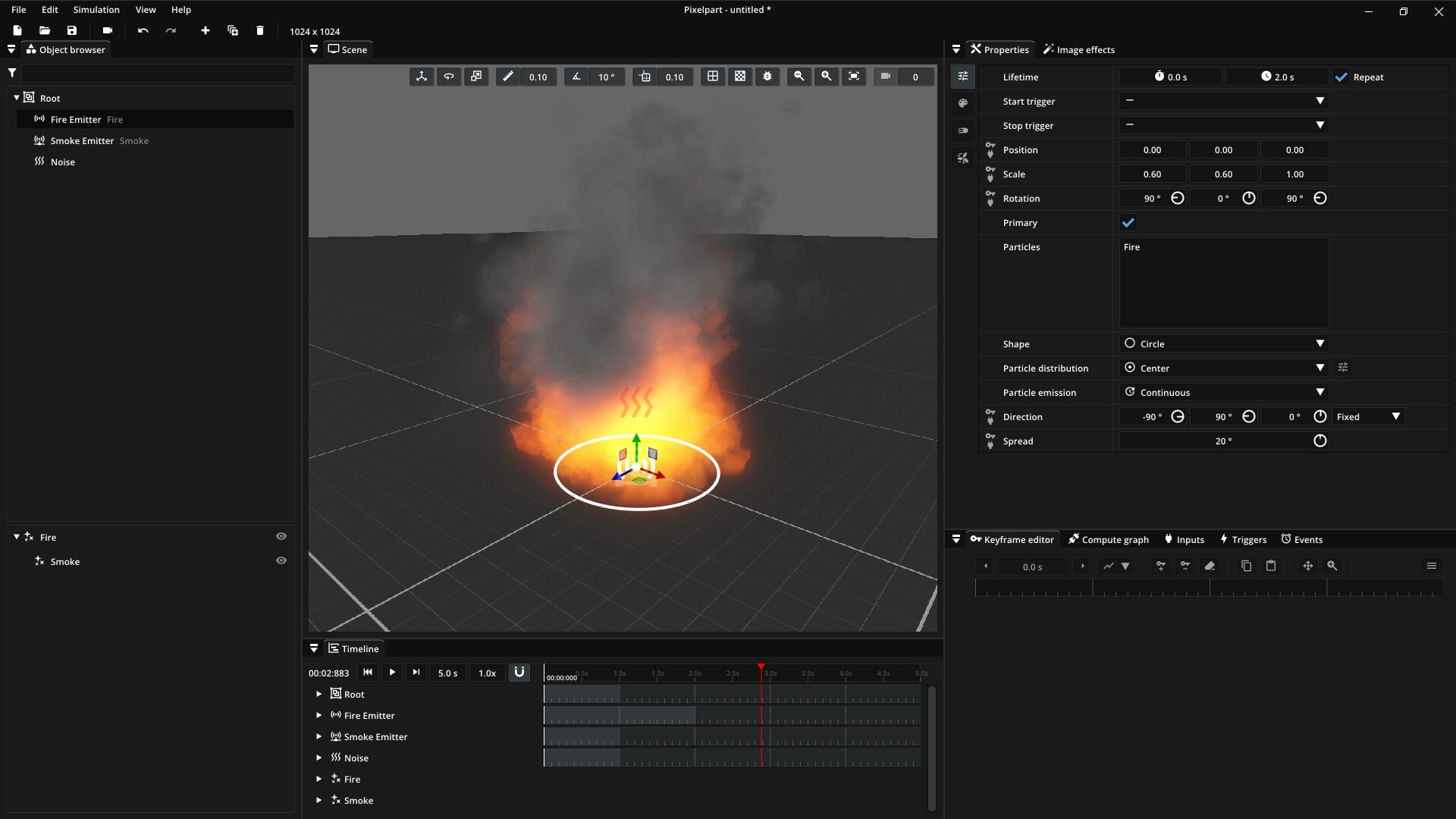The height and width of the screenshot is (819, 1456).
Task: Switch to the Events tab
Action: pyautogui.click(x=1301, y=539)
